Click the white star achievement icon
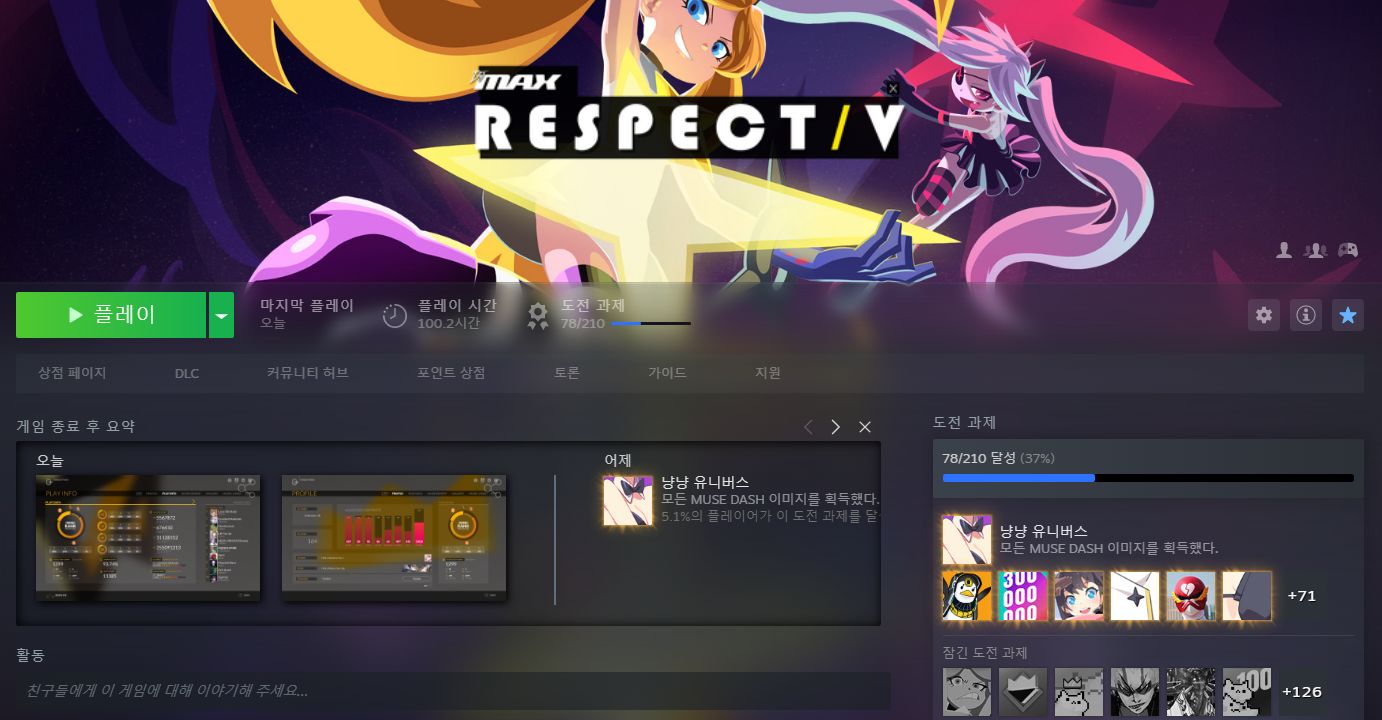This screenshot has height=720, width=1382. 1135,596
